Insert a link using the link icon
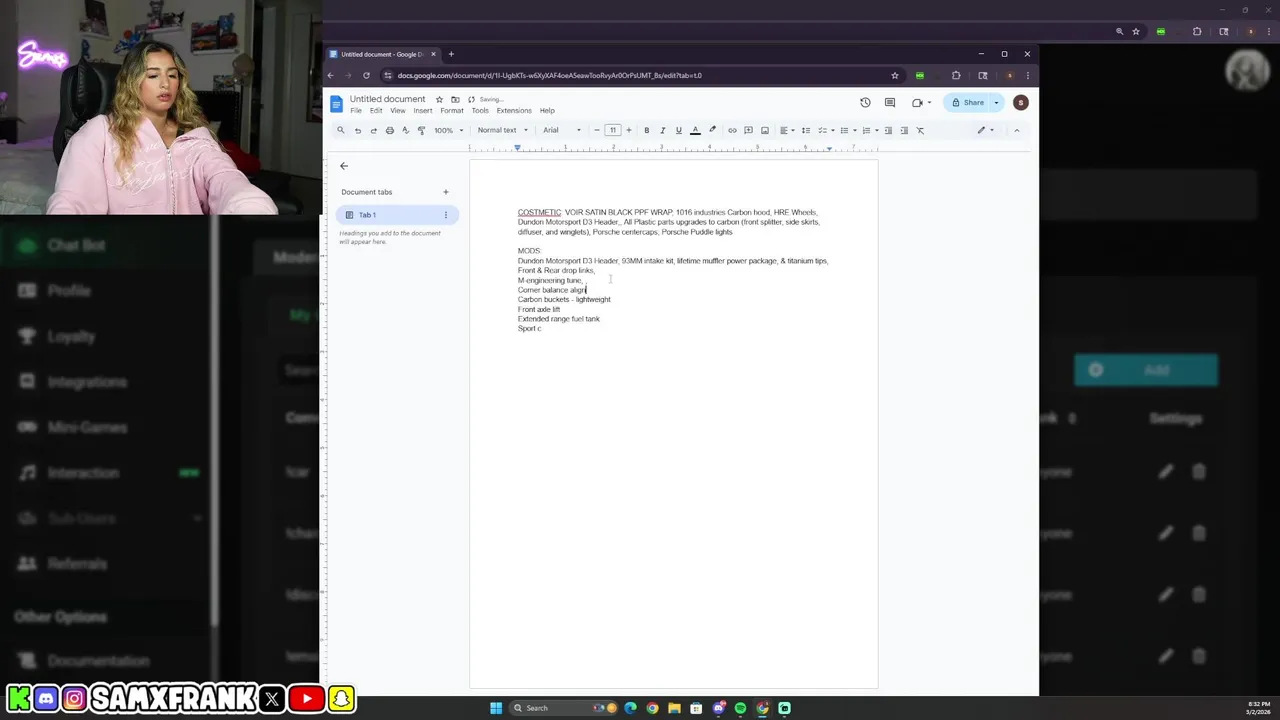The image size is (1280, 720). tap(732, 130)
